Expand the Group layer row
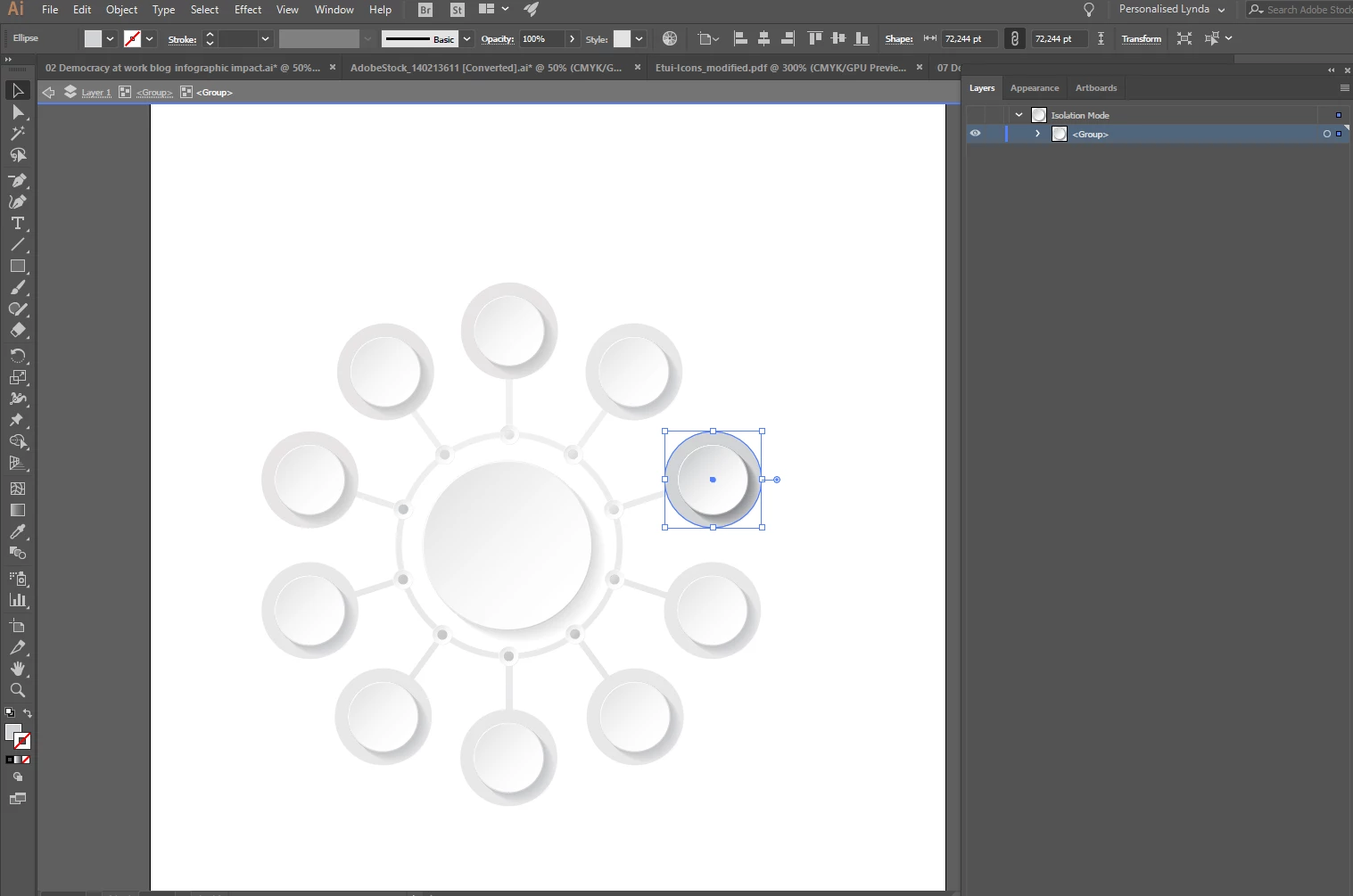This screenshot has width=1353, height=896. click(x=1037, y=134)
